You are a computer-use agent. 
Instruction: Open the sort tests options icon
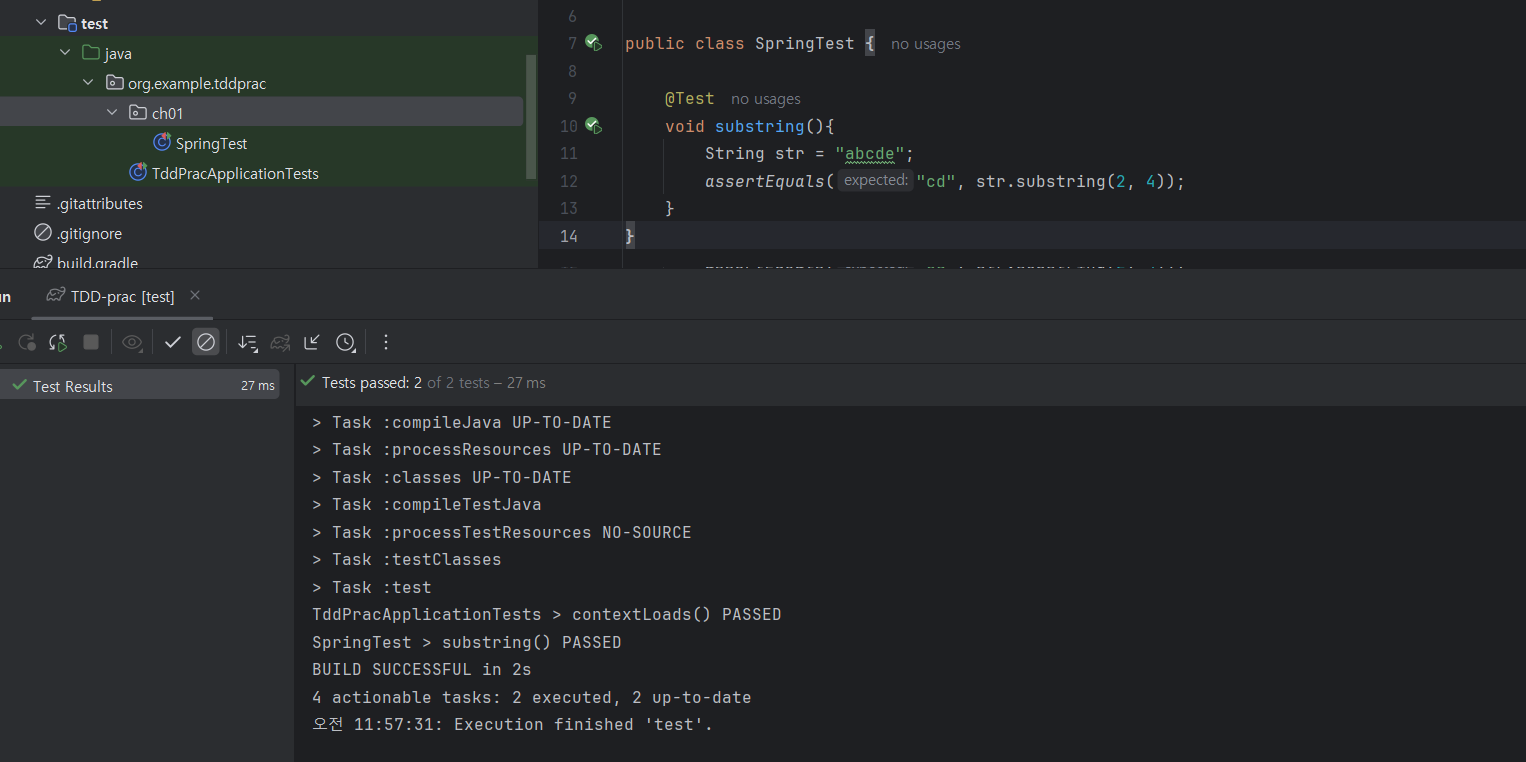coord(248,342)
